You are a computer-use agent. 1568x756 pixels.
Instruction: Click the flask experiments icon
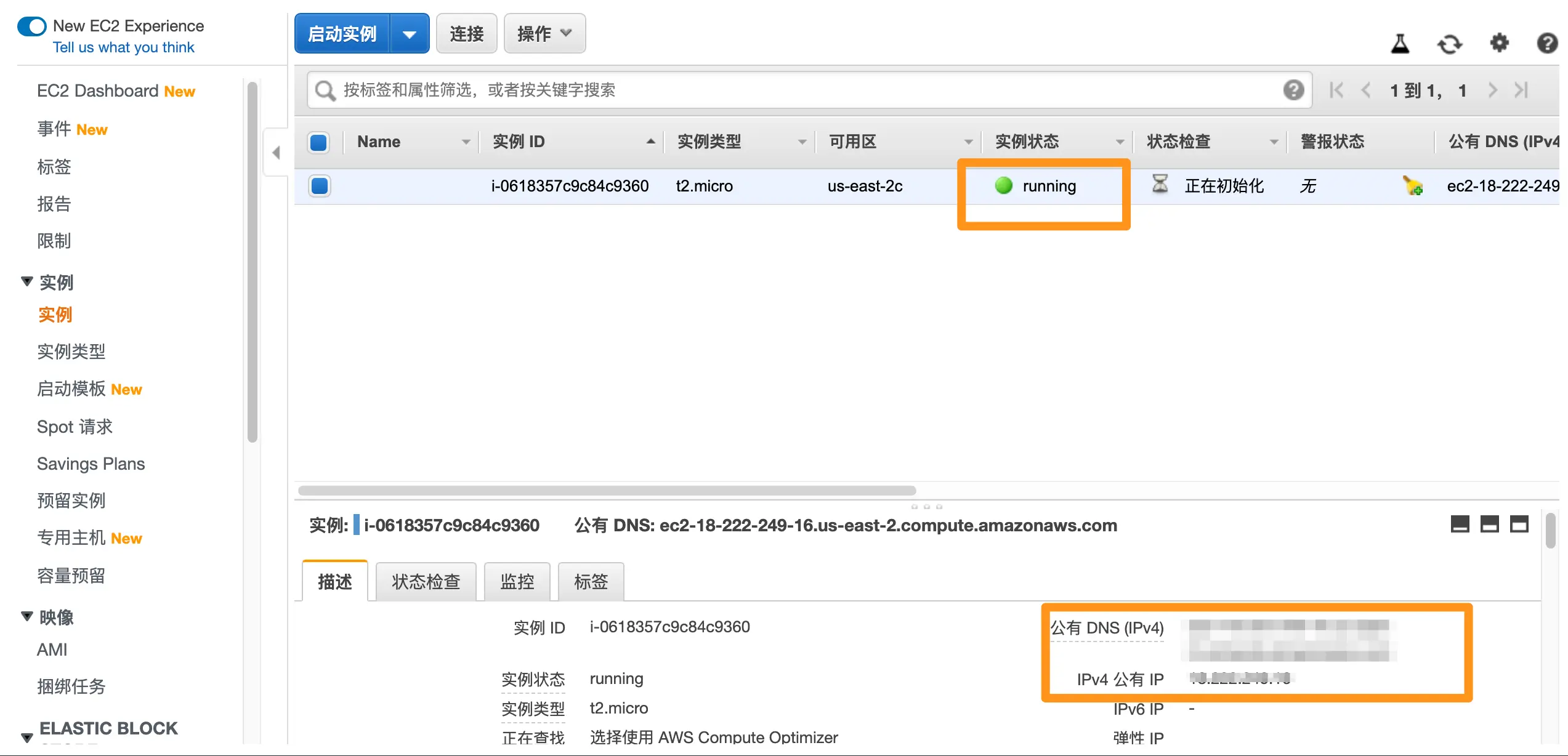tap(1400, 44)
